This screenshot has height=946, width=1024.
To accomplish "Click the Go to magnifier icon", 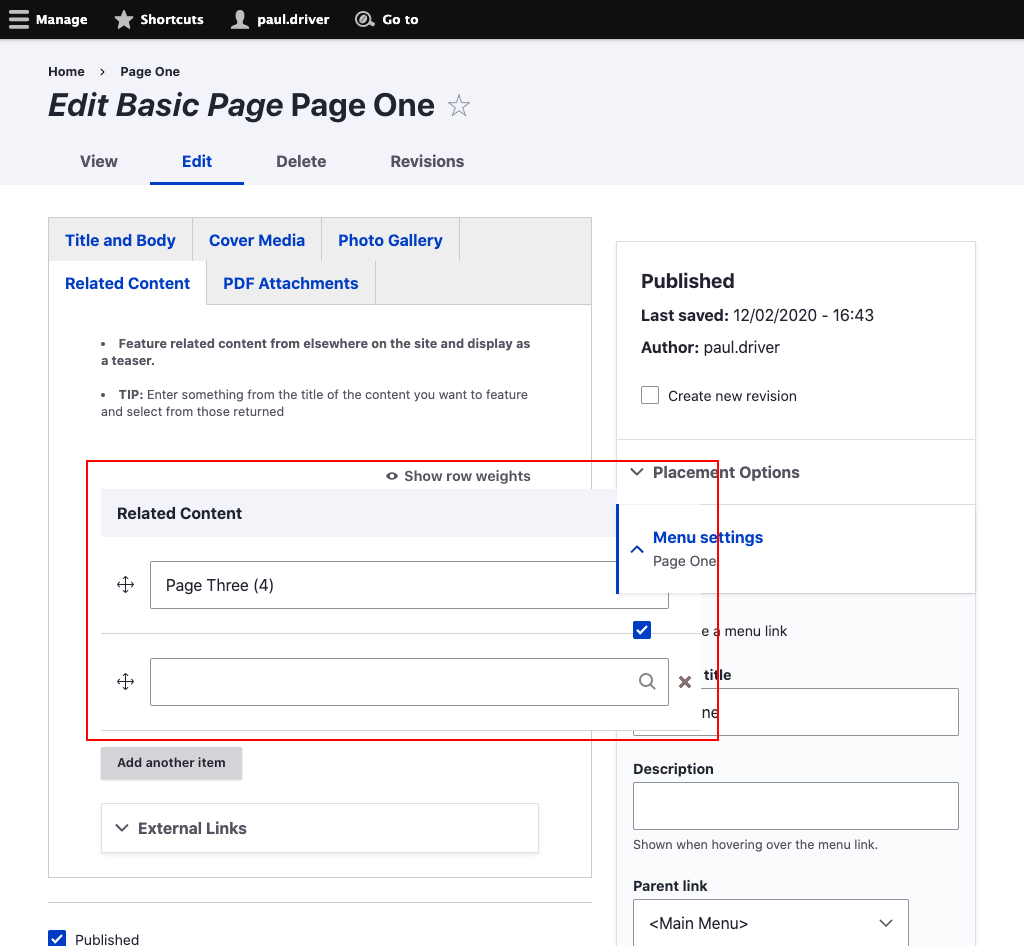I will (363, 18).
